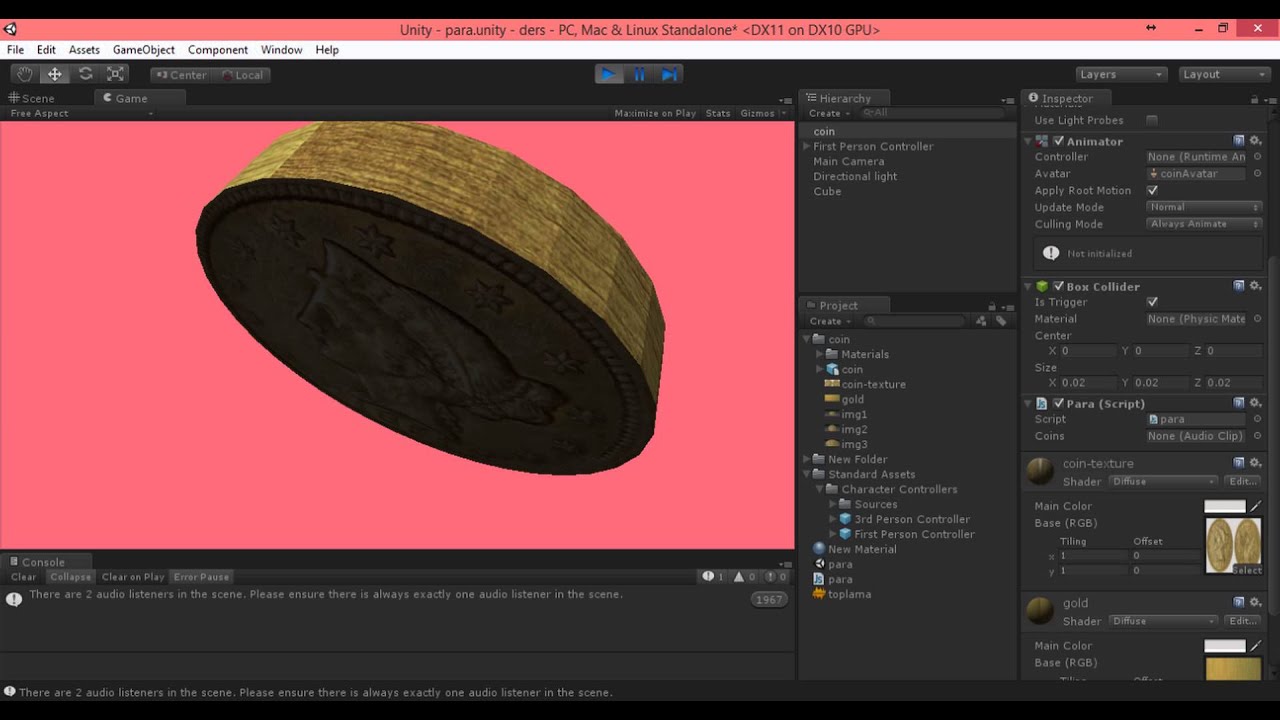Select the Scale tool in toolbar
This screenshot has height=720, width=1280.
click(x=116, y=74)
